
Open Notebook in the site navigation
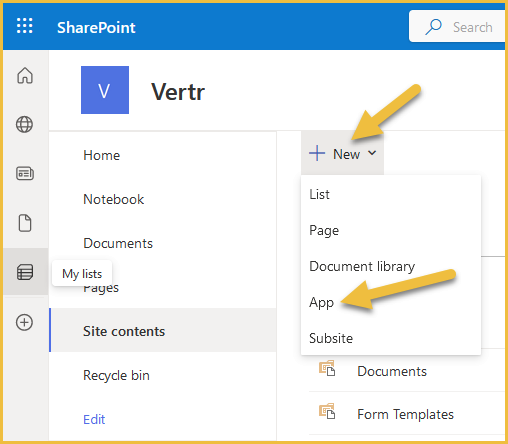(x=113, y=199)
